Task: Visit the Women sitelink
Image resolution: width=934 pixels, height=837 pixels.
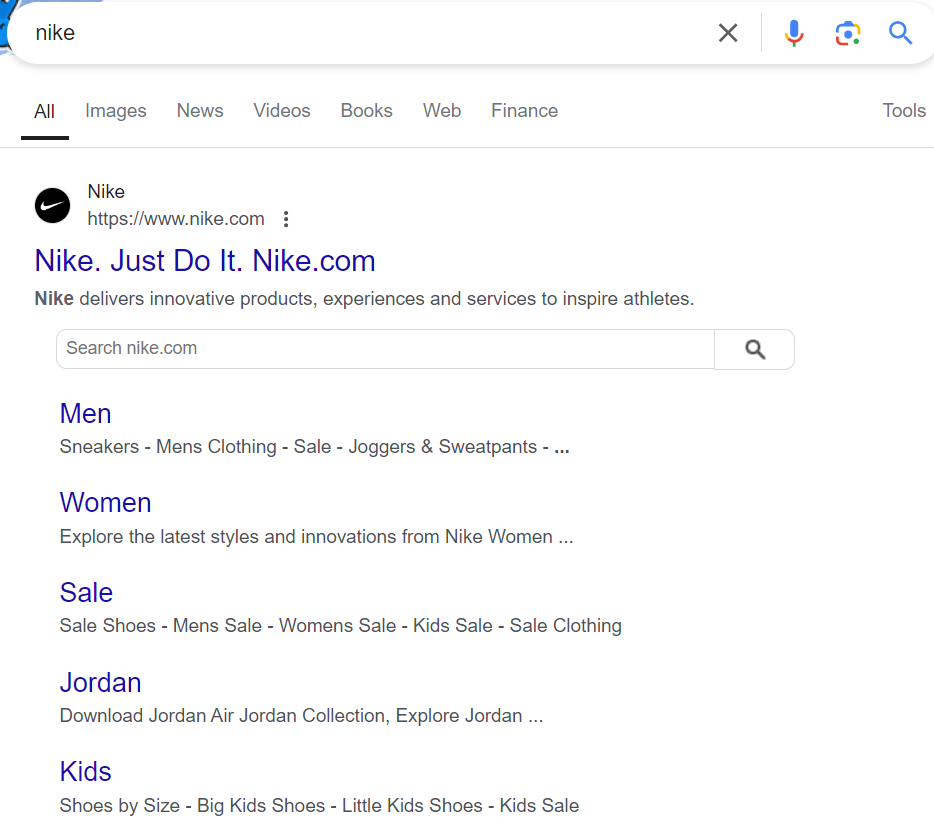Action: click(105, 503)
